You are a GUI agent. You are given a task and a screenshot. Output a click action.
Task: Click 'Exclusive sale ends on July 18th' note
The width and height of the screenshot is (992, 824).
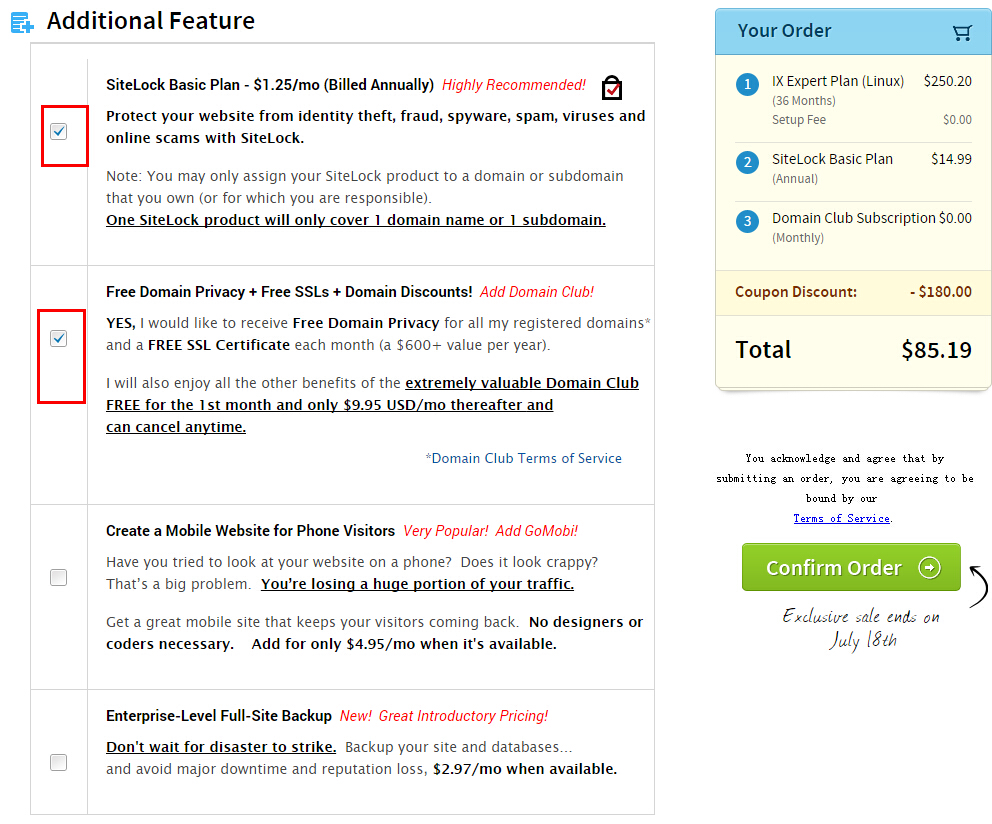861,628
